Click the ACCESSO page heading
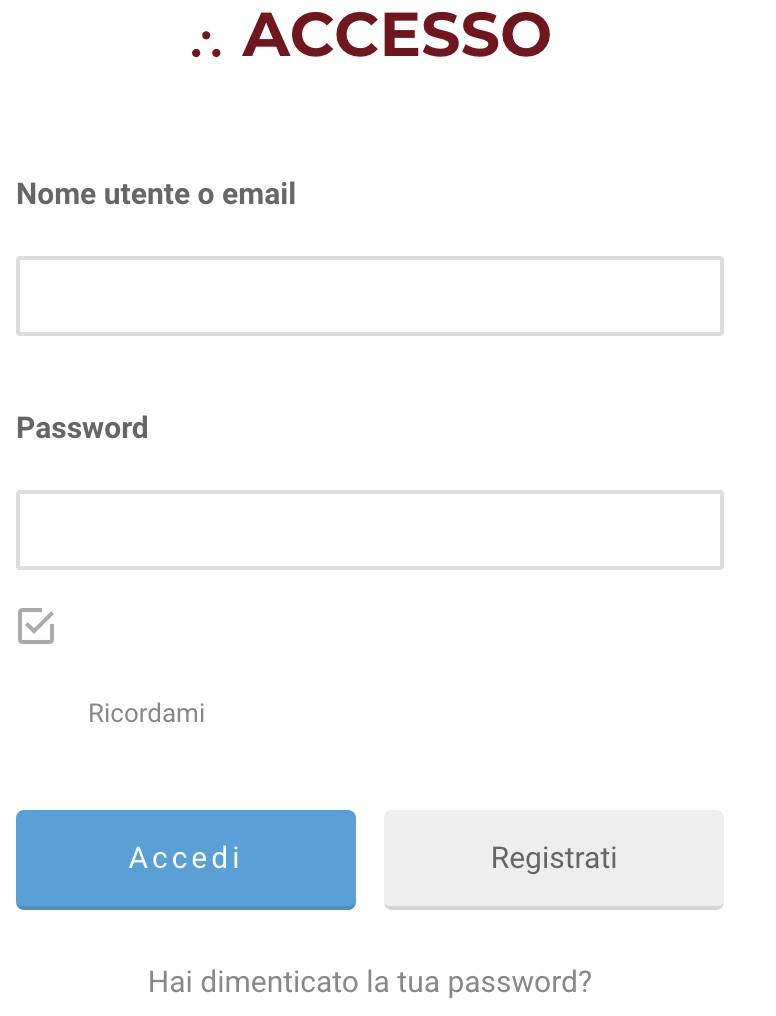776x1016 pixels. tap(396, 36)
